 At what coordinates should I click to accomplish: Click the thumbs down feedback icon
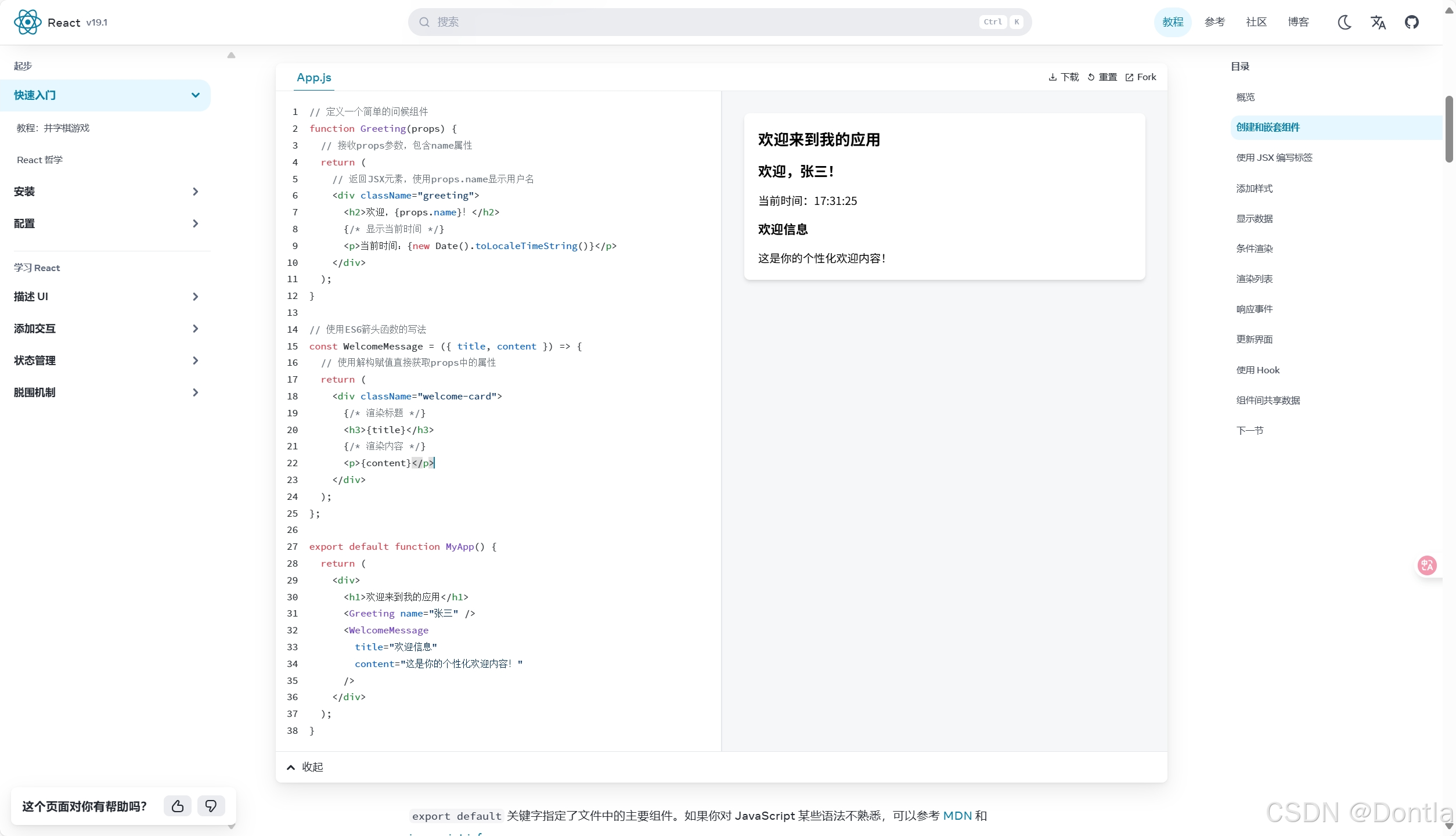click(211, 806)
